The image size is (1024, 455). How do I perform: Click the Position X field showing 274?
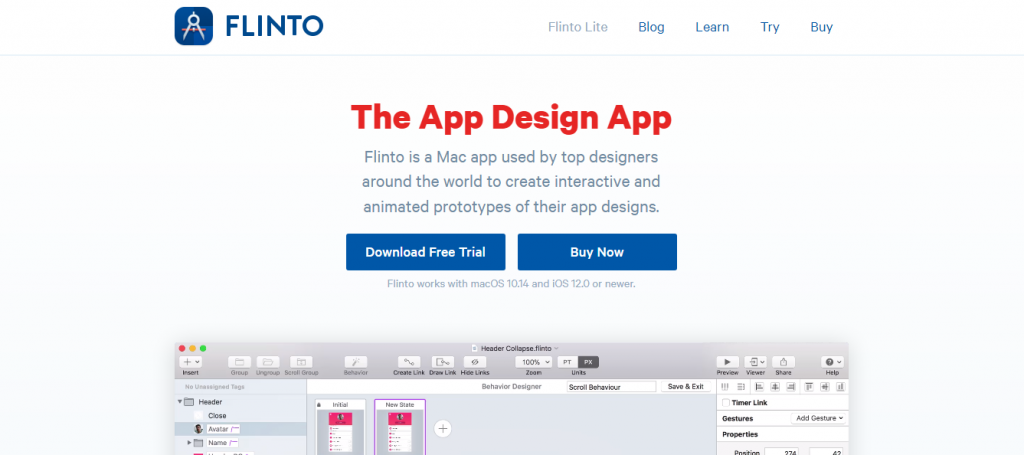(782, 452)
